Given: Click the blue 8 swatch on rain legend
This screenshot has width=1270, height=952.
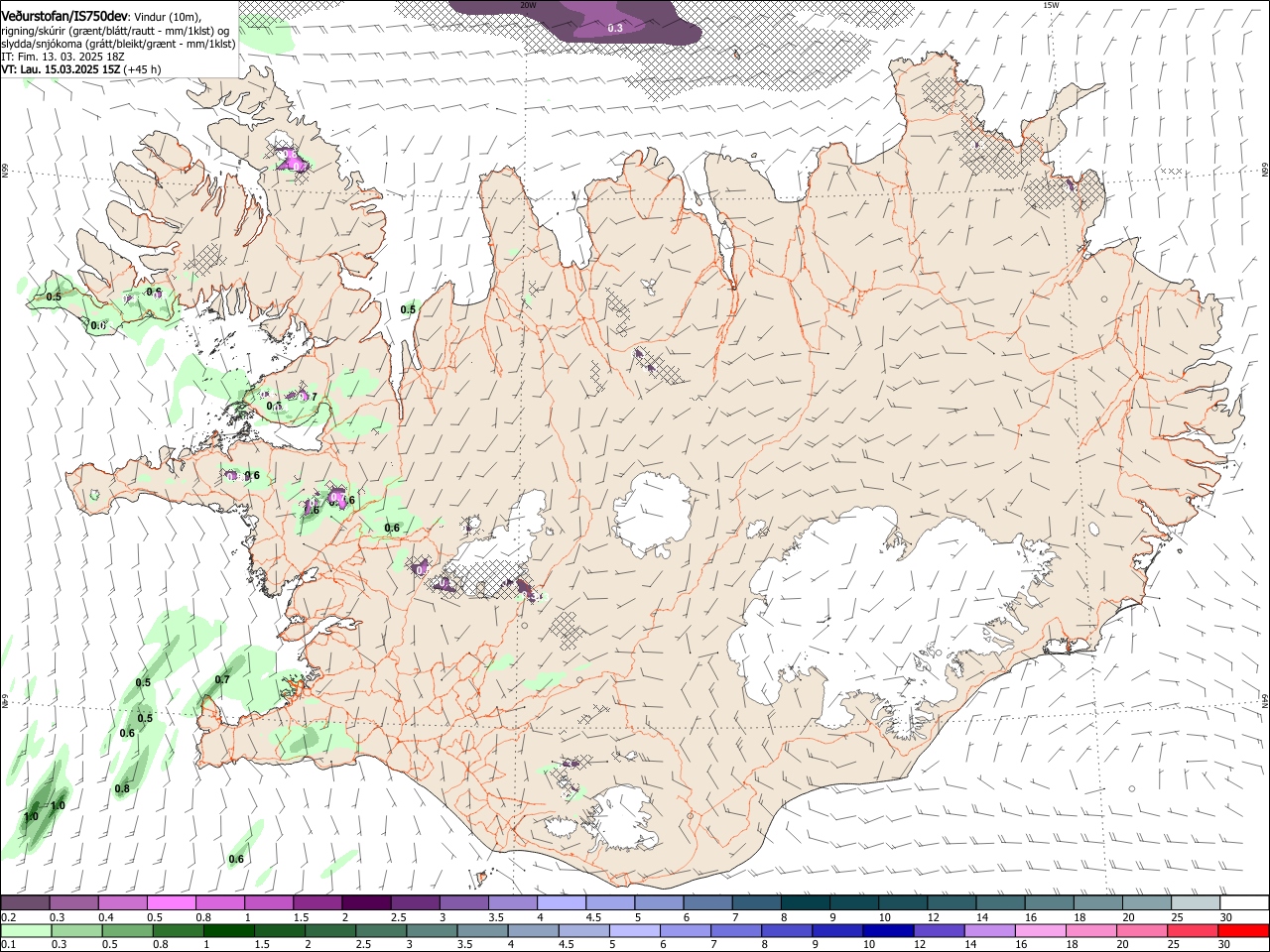Looking at the screenshot, I should point(787,930).
